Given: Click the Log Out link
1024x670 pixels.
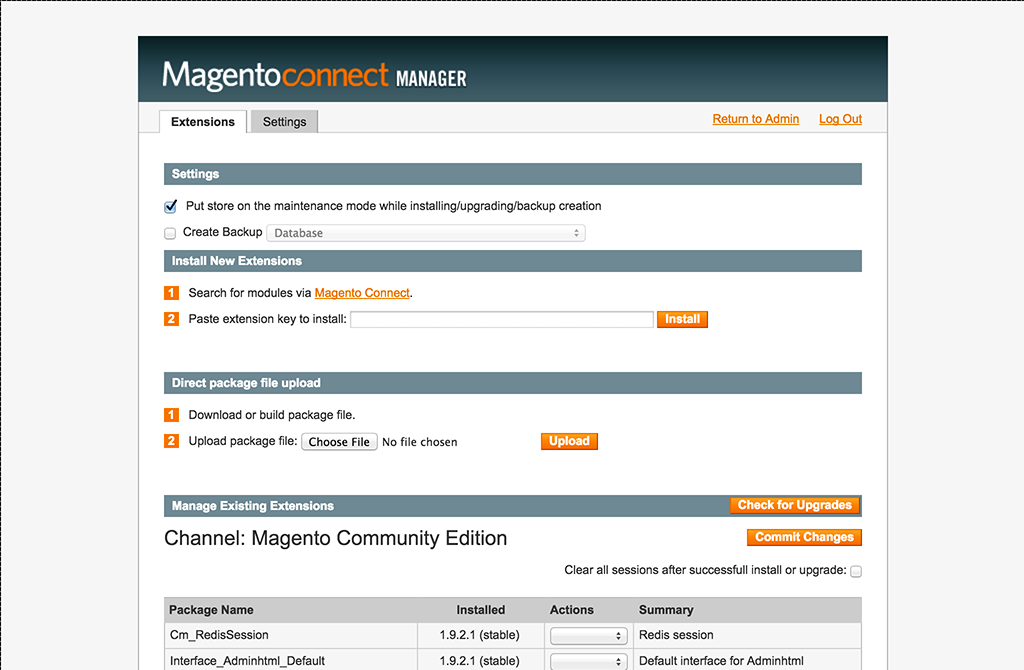Looking at the screenshot, I should click(x=840, y=119).
